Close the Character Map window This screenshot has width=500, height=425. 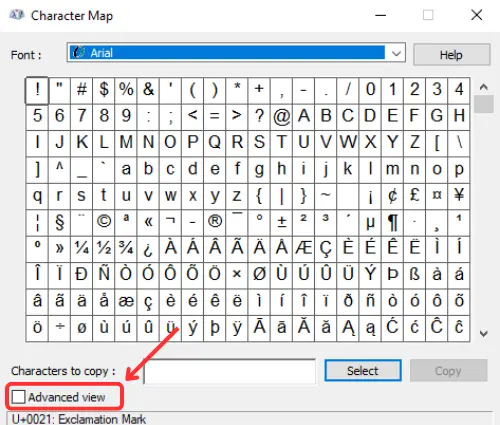(477, 15)
